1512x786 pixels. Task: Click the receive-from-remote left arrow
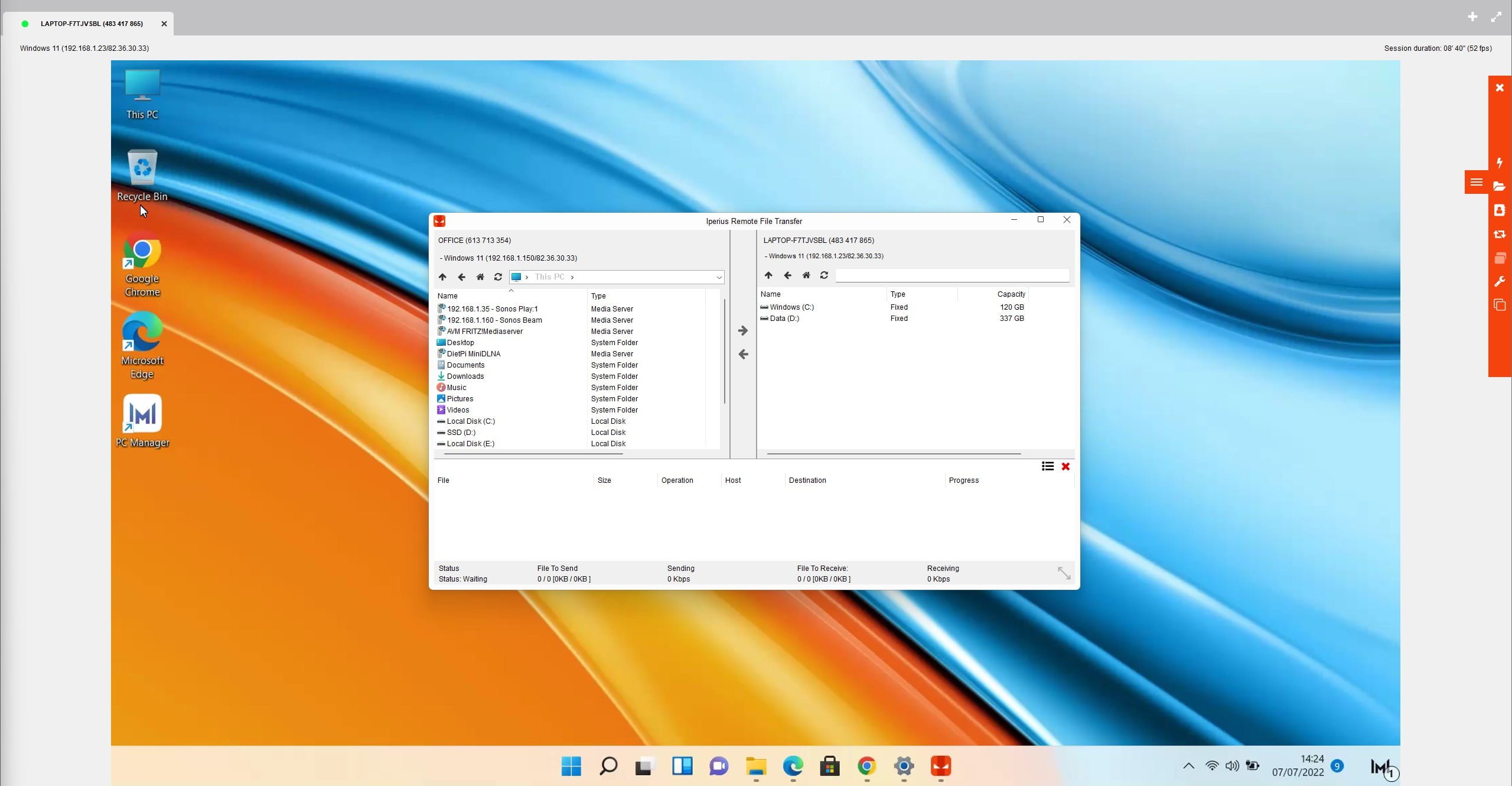tap(743, 355)
